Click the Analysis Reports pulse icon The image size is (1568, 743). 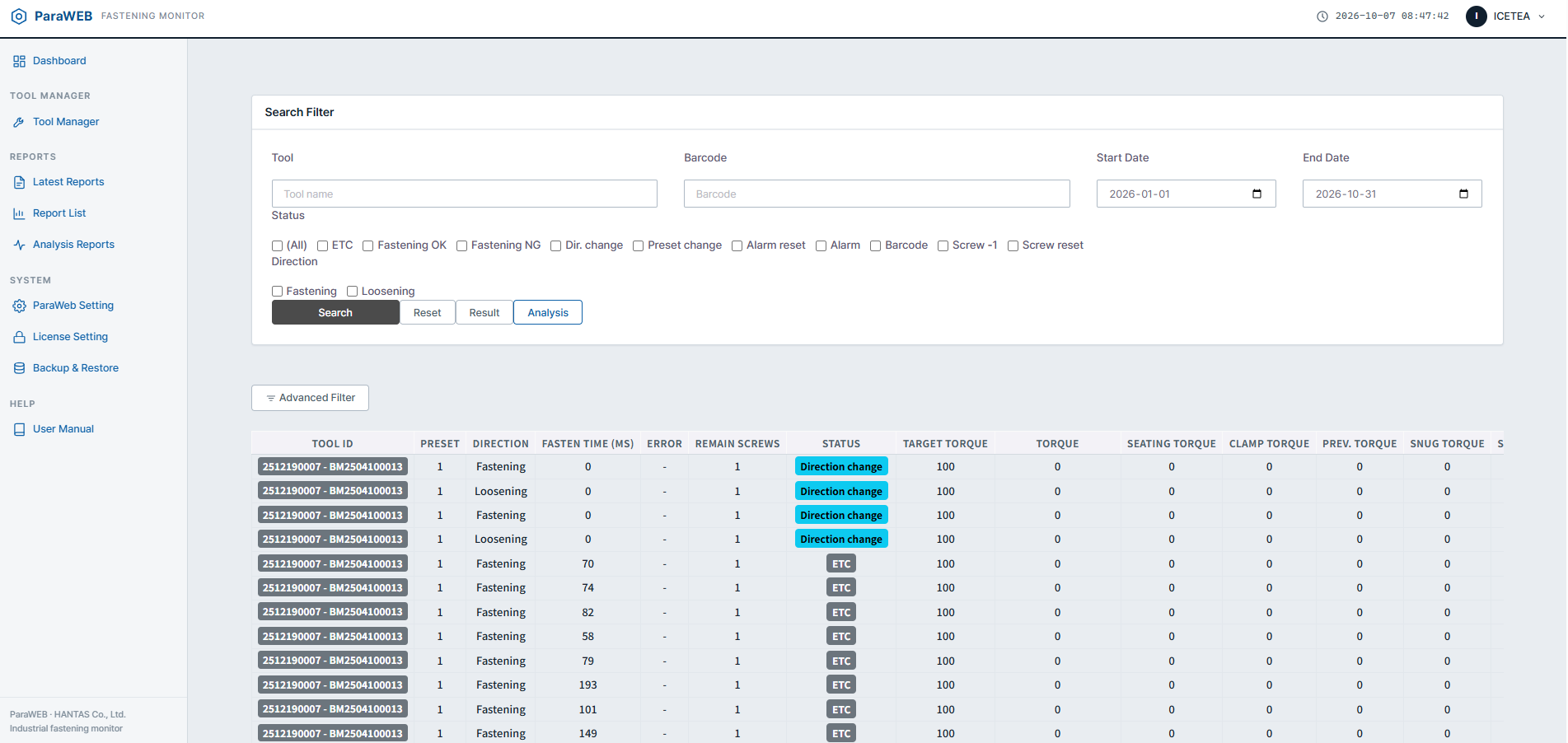19,245
